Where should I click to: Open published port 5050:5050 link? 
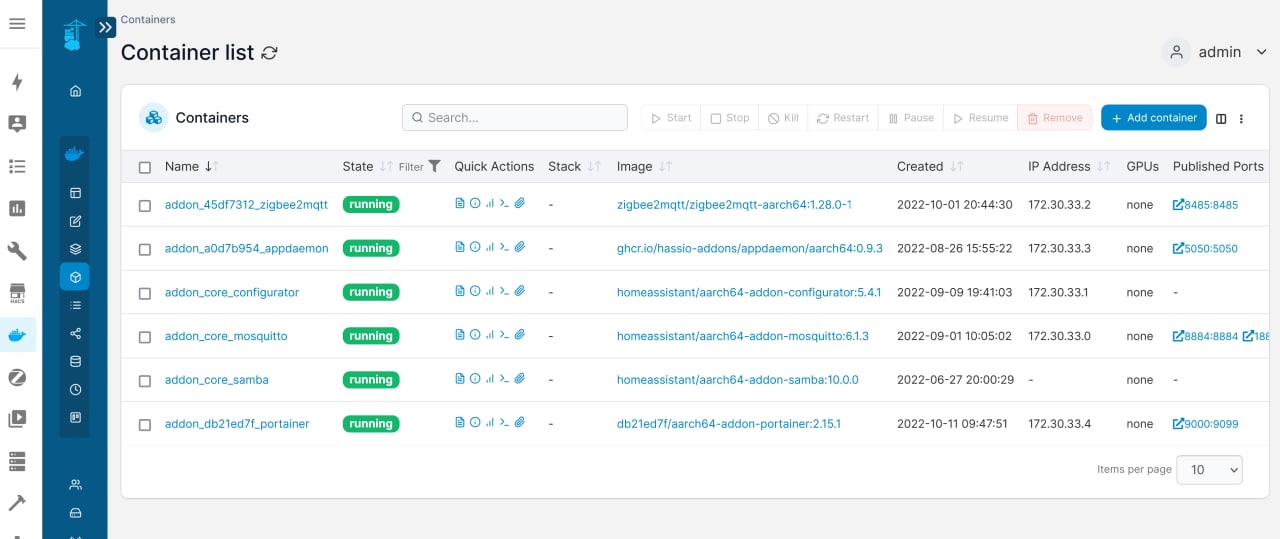(x=1205, y=249)
